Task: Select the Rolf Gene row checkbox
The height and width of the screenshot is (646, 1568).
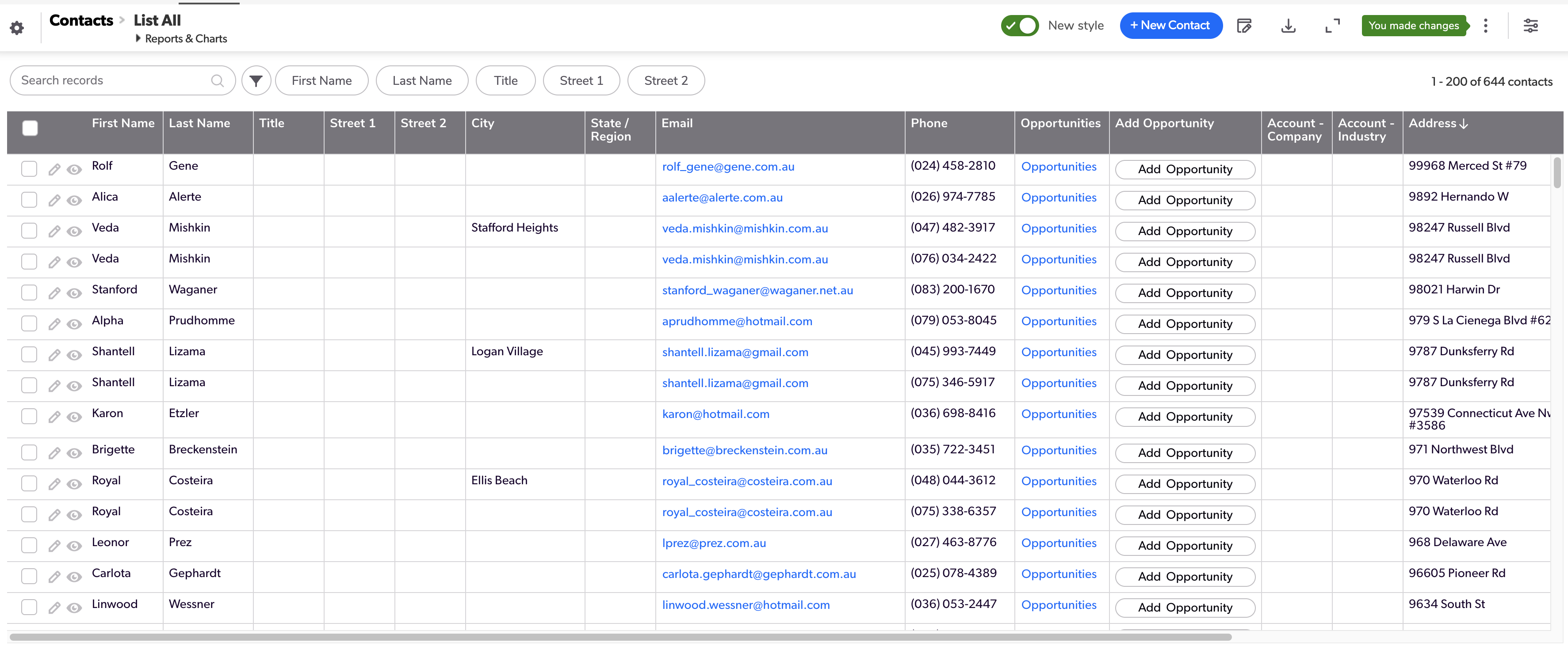Action: coord(29,169)
